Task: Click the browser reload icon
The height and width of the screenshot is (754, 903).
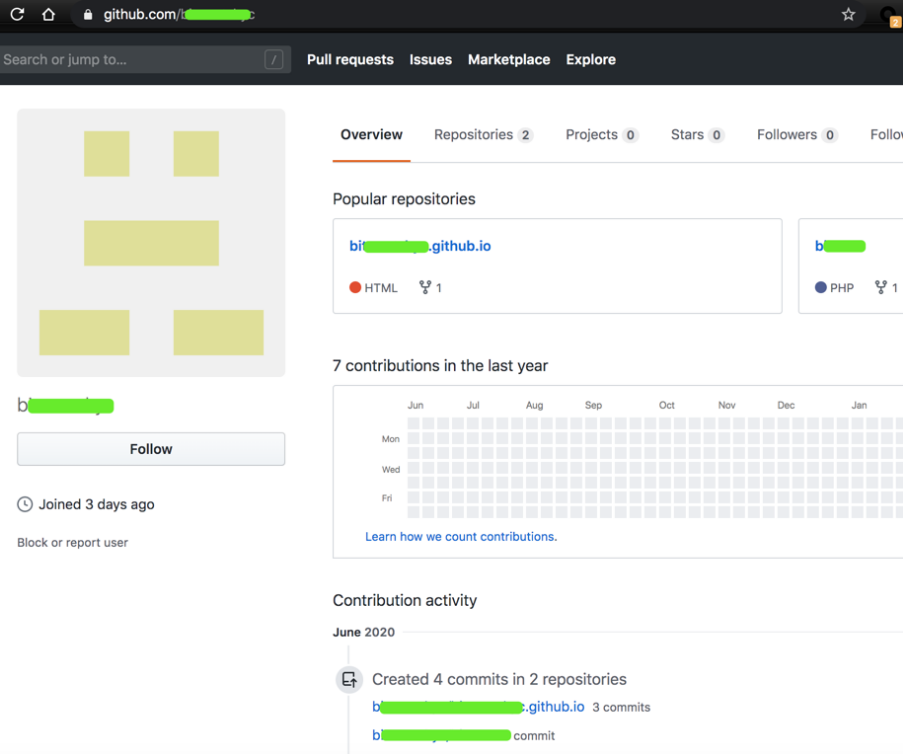Action: 17,15
